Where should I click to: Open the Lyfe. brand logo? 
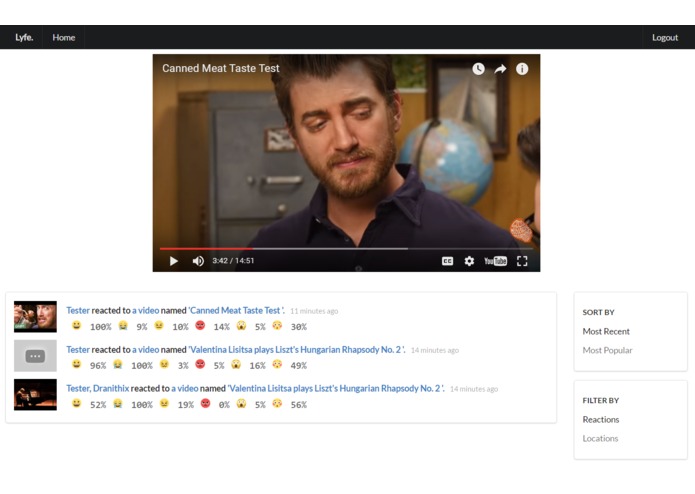(24, 37)
